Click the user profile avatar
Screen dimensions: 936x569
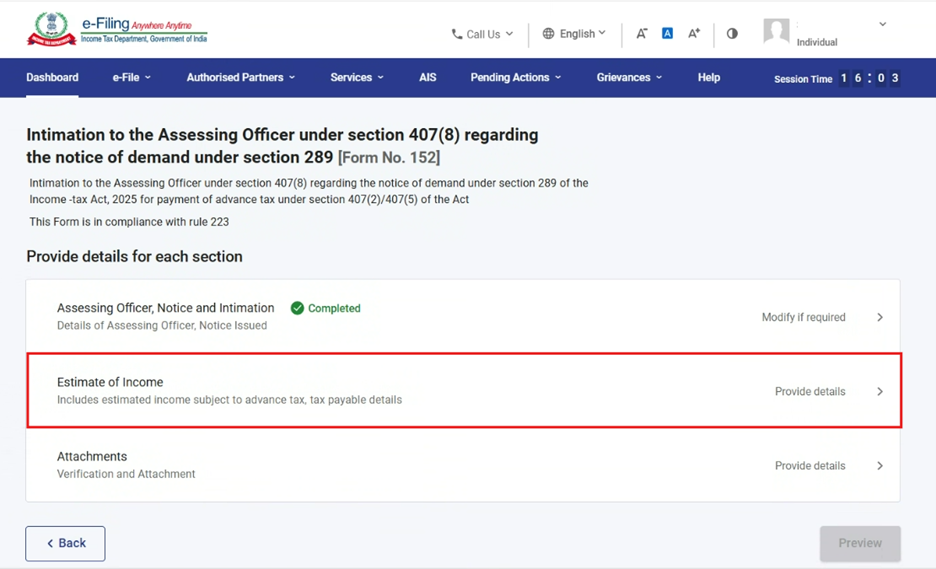[776, 32]
